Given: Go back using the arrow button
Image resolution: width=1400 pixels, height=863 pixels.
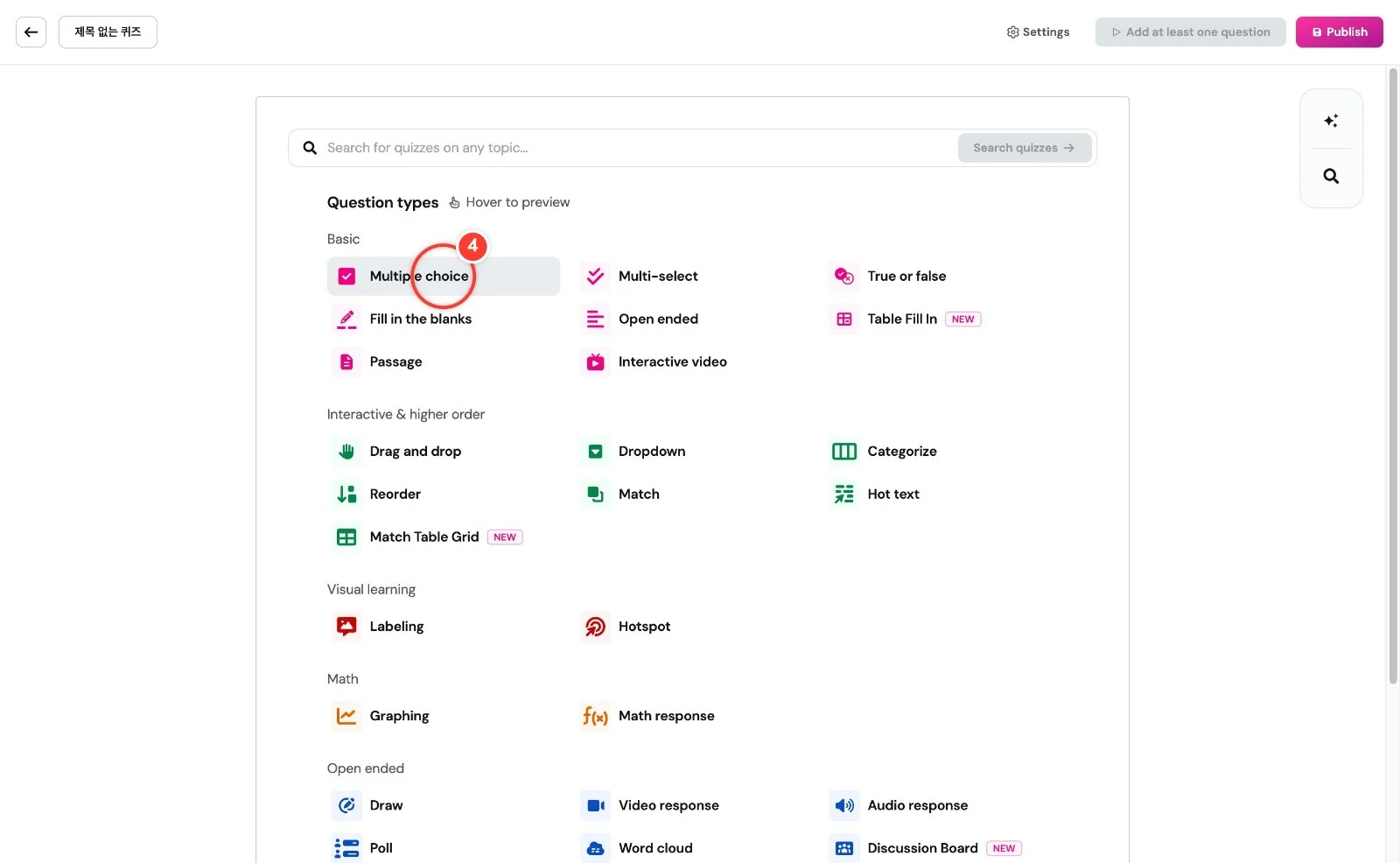Looking at the screenshot, I should 31,32.
